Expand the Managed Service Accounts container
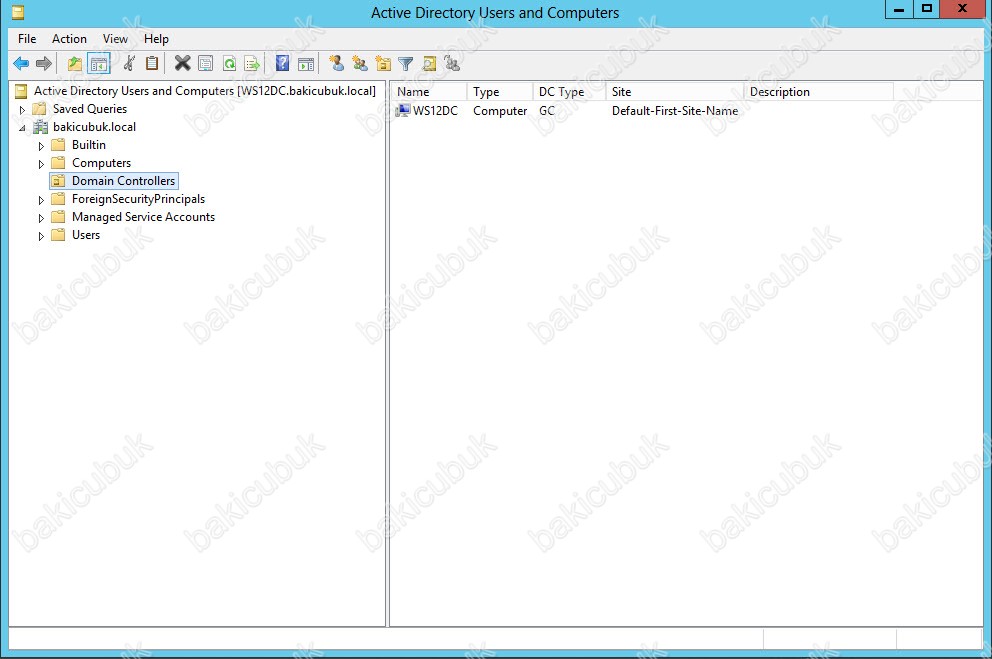The height and width of the screenshot is (659, 992). pos(41,218)
